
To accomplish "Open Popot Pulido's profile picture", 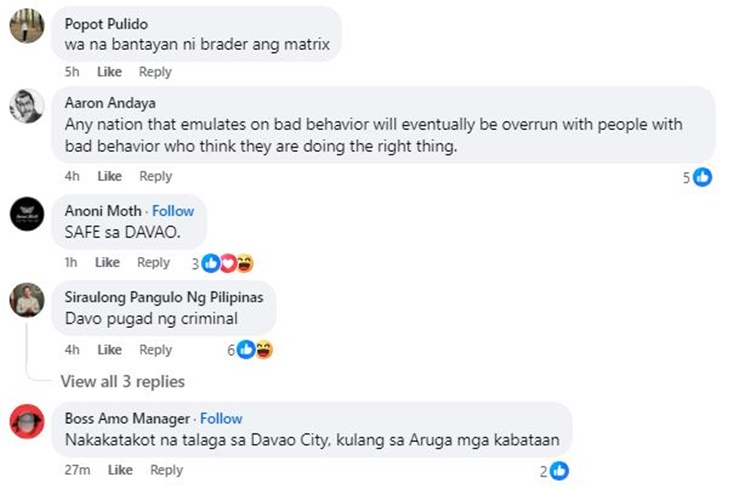I will (27, 26).
